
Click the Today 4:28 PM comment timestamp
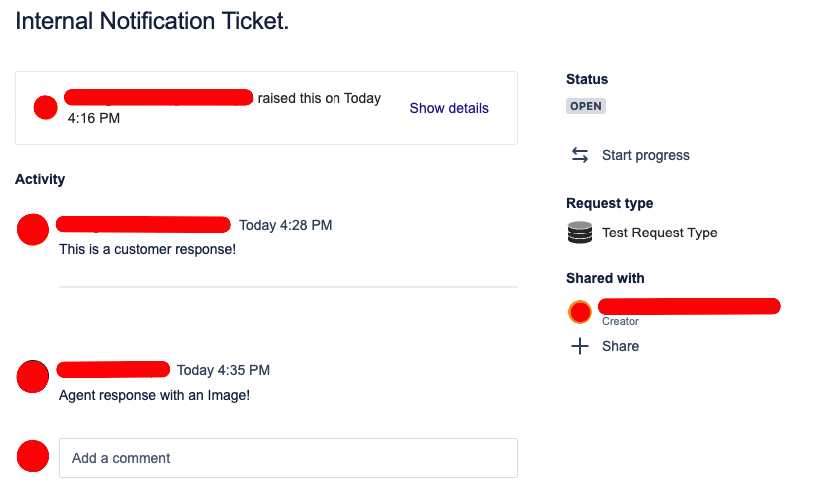(285, 225)
